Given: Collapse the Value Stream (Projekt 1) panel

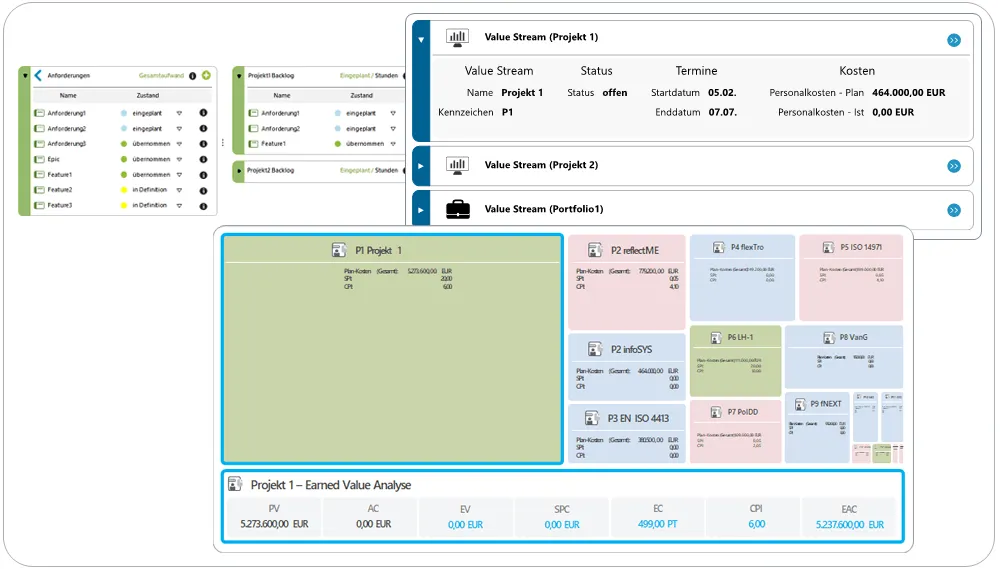Looking at the screenshot, I should (421, 40).
